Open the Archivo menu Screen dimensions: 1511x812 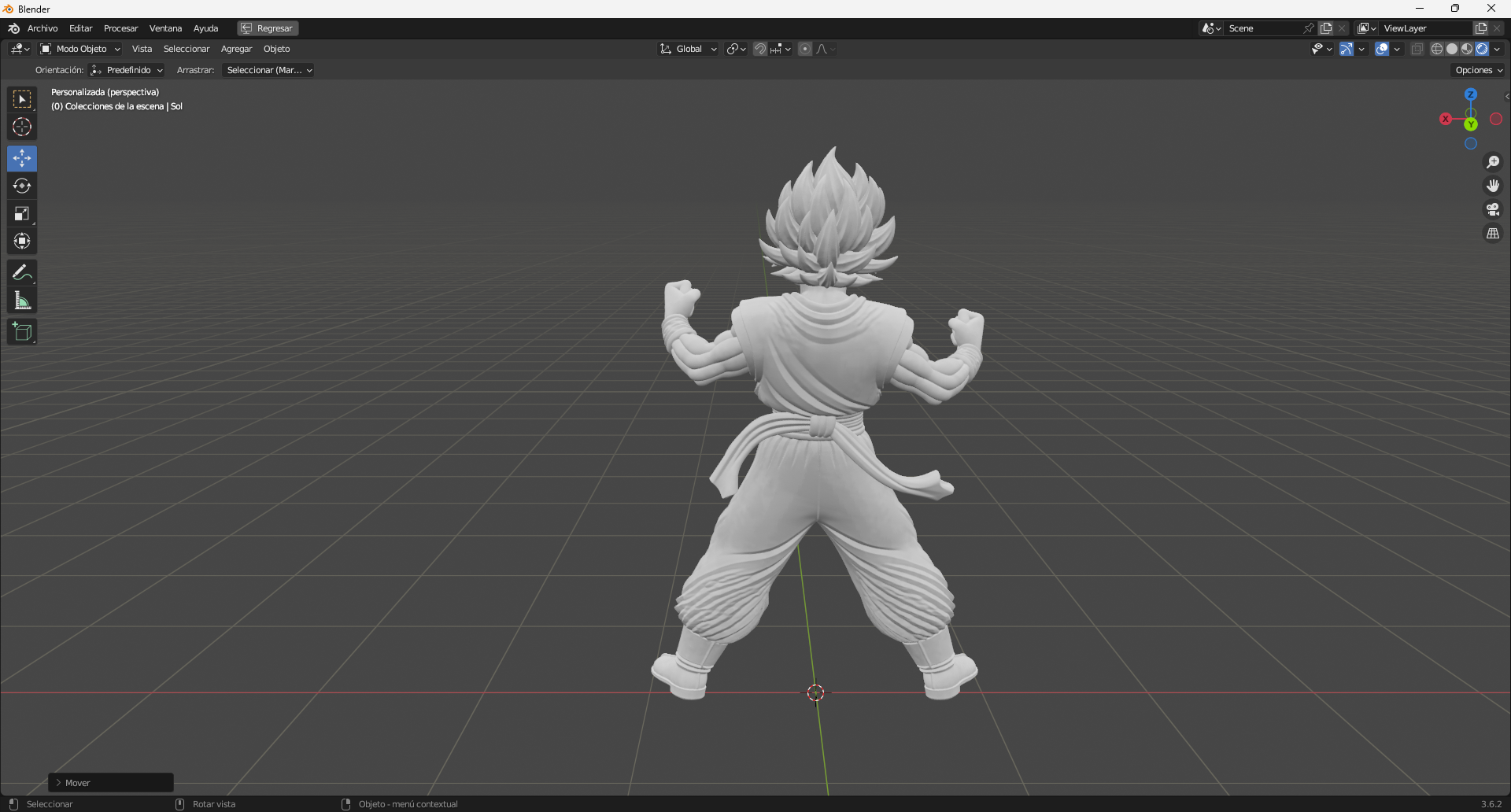(42, 28)
